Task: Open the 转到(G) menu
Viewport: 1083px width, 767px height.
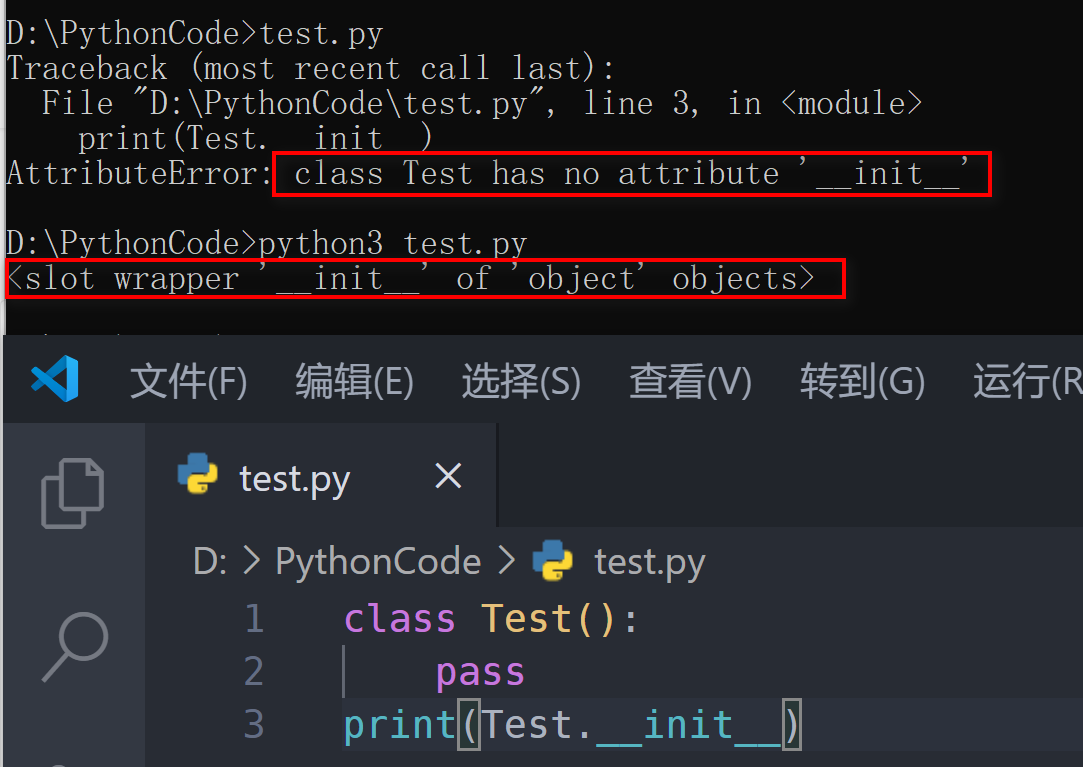Action: tap(862, 381)
